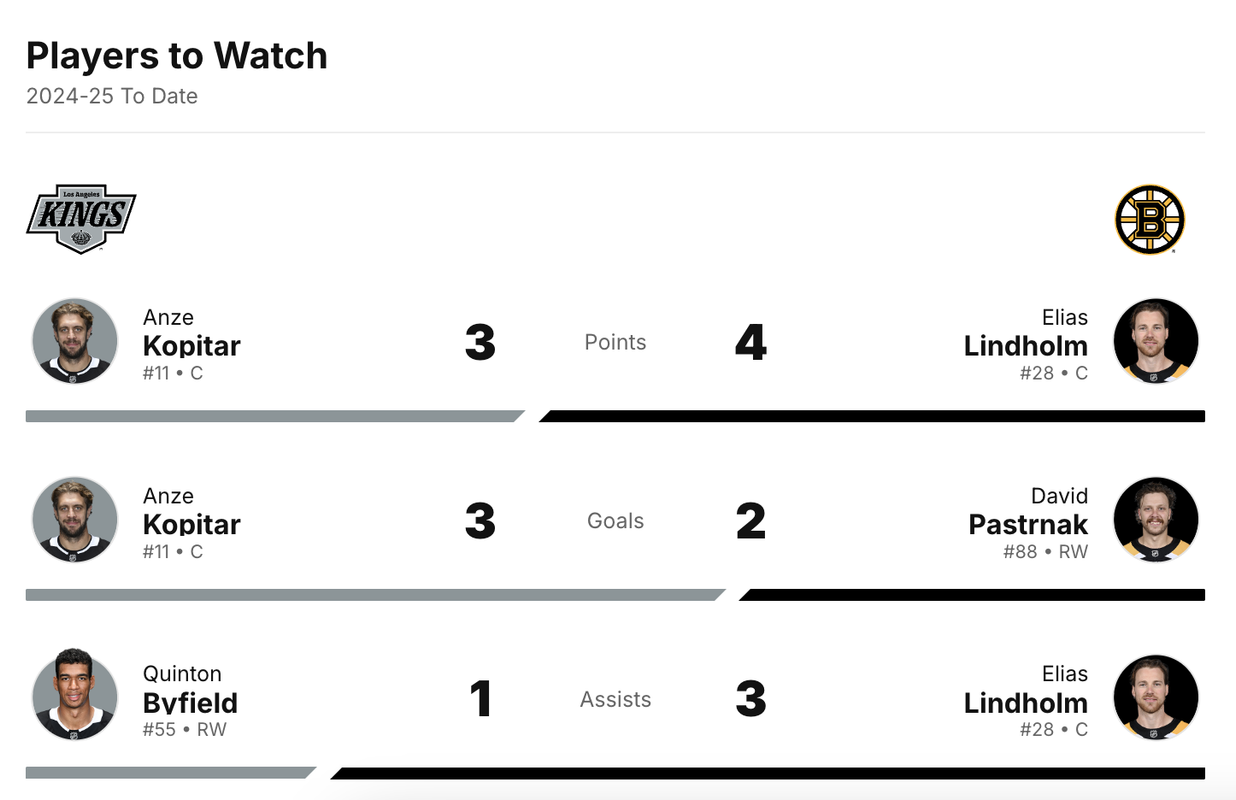Click the Players to Watch heading
Viewport: 1236px width, 800px height.
177,56
